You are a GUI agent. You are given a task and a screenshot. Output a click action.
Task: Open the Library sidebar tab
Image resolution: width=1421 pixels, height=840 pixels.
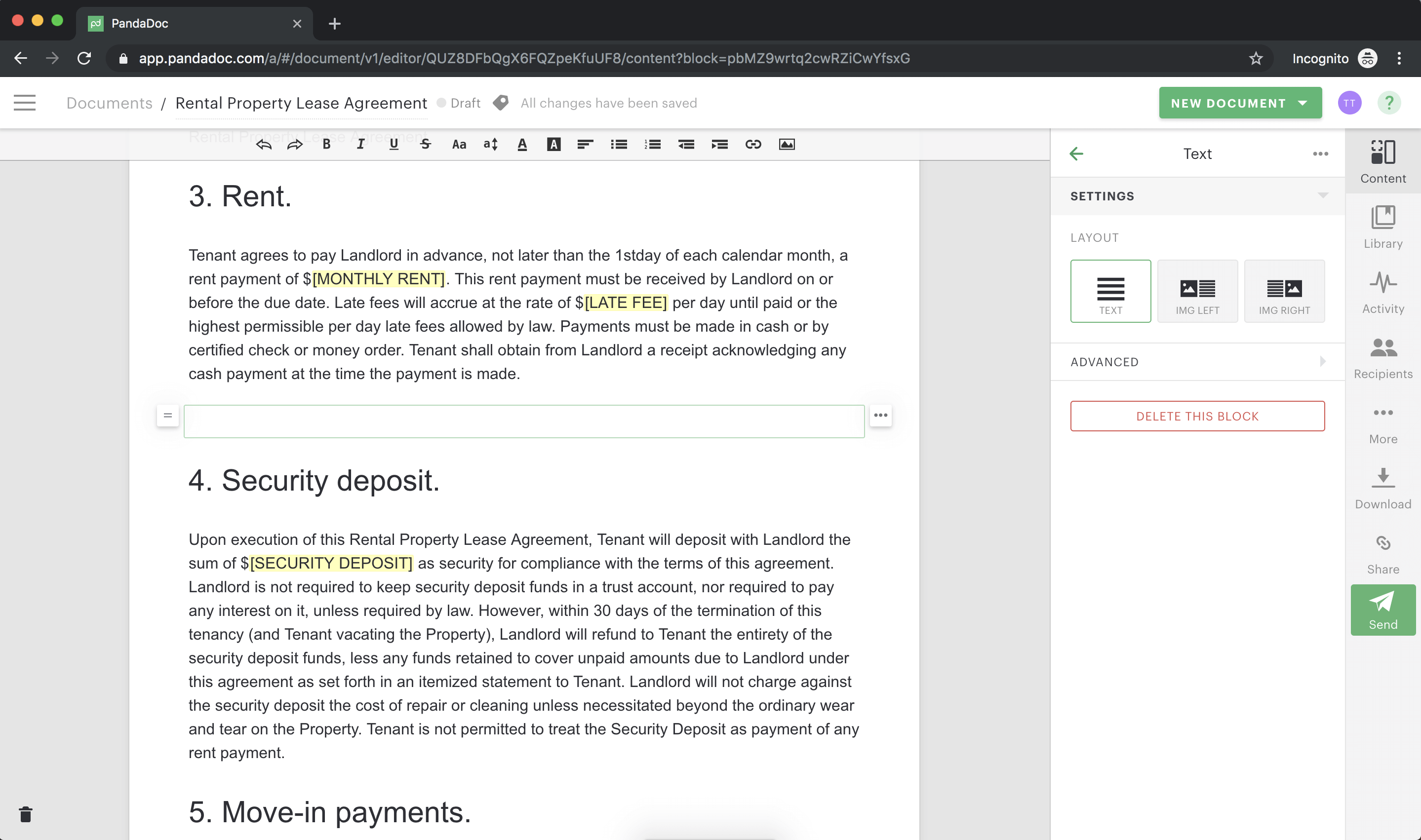click(1382, 227)
